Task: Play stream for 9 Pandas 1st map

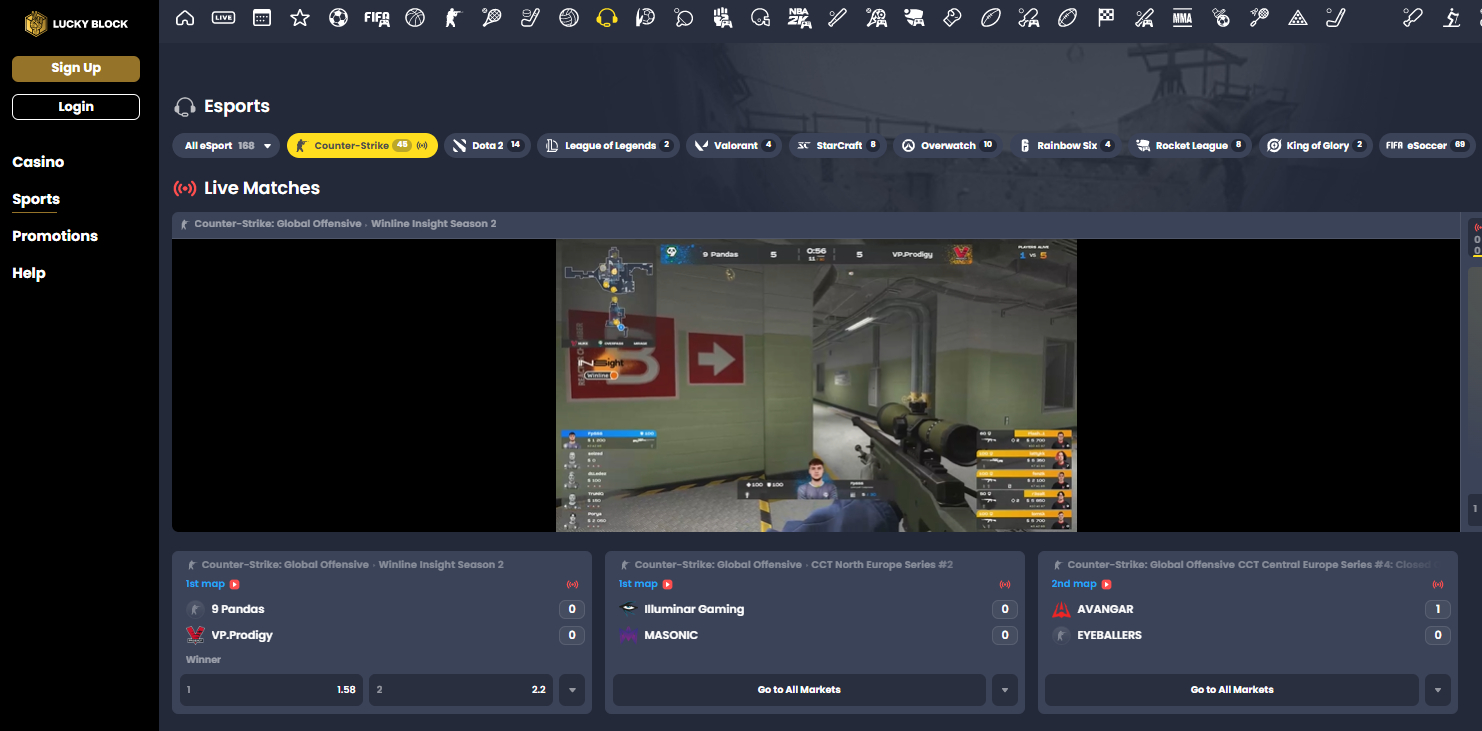Action: click(235, 584)
